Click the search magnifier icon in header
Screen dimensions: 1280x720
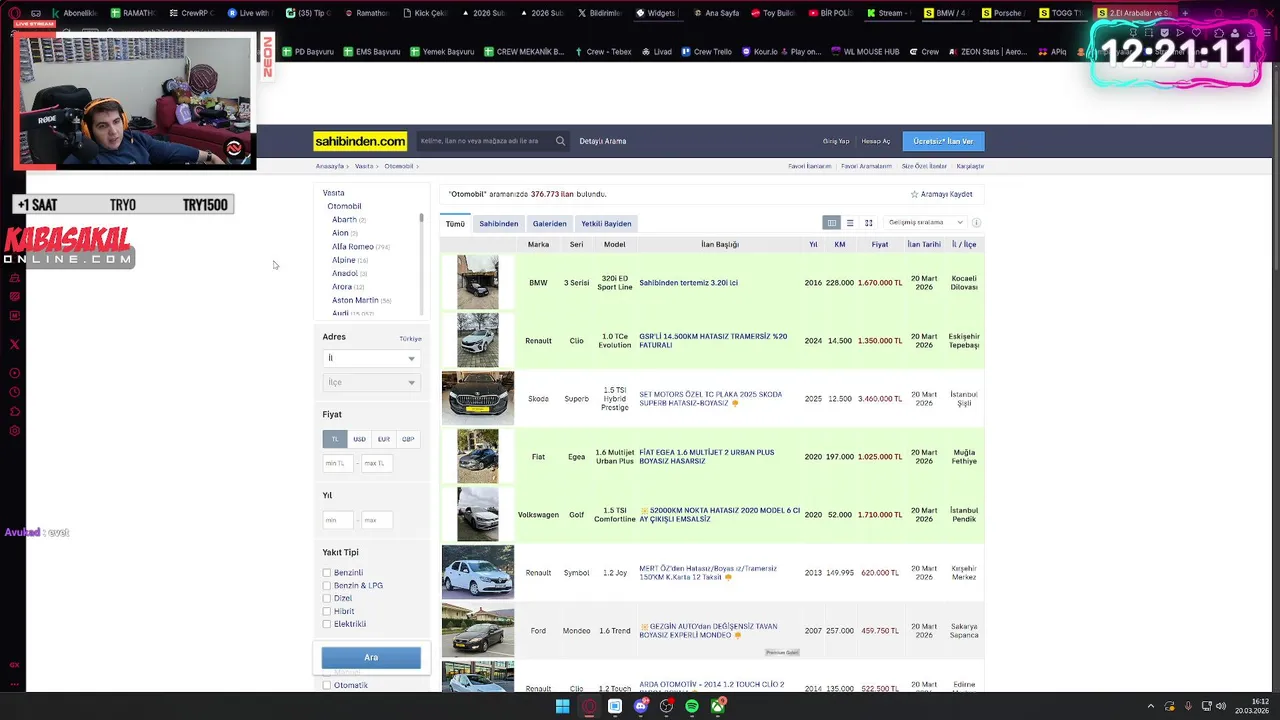click(560, 141)
